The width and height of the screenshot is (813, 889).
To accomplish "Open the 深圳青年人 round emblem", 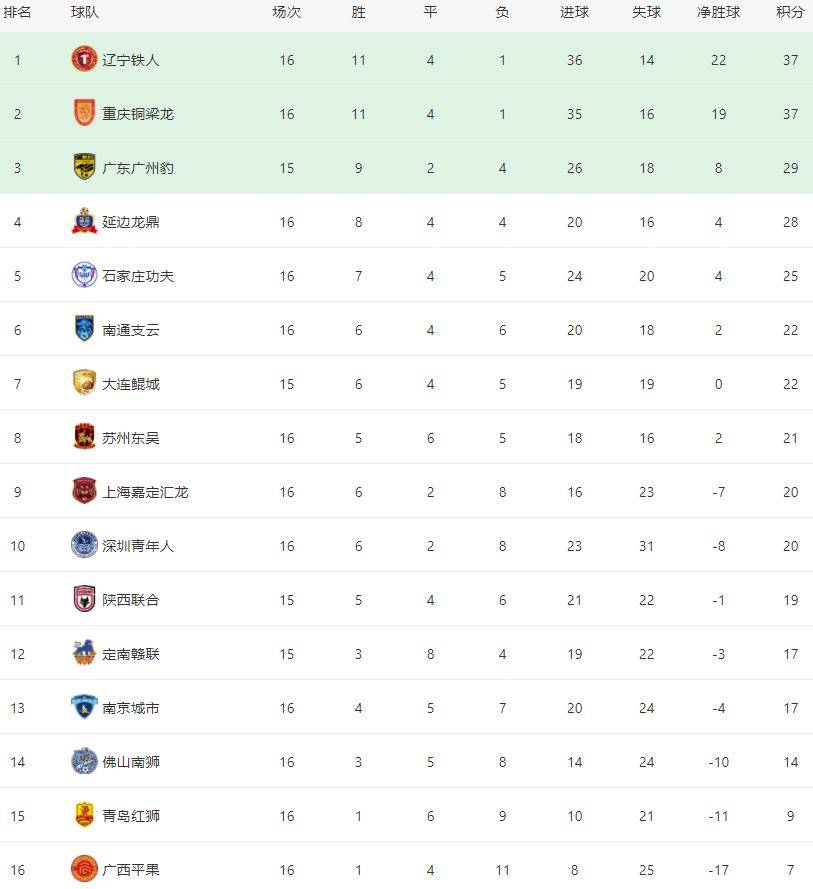I will pos(84,545).
